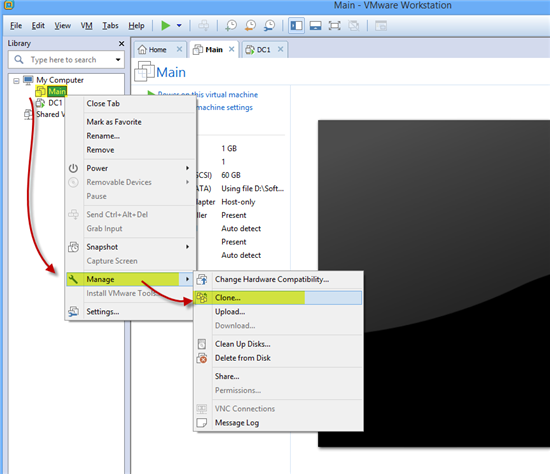Close the DC1 tab
Image resolution: width=550 pixels, height=474 pixels.
click(280, 49)
